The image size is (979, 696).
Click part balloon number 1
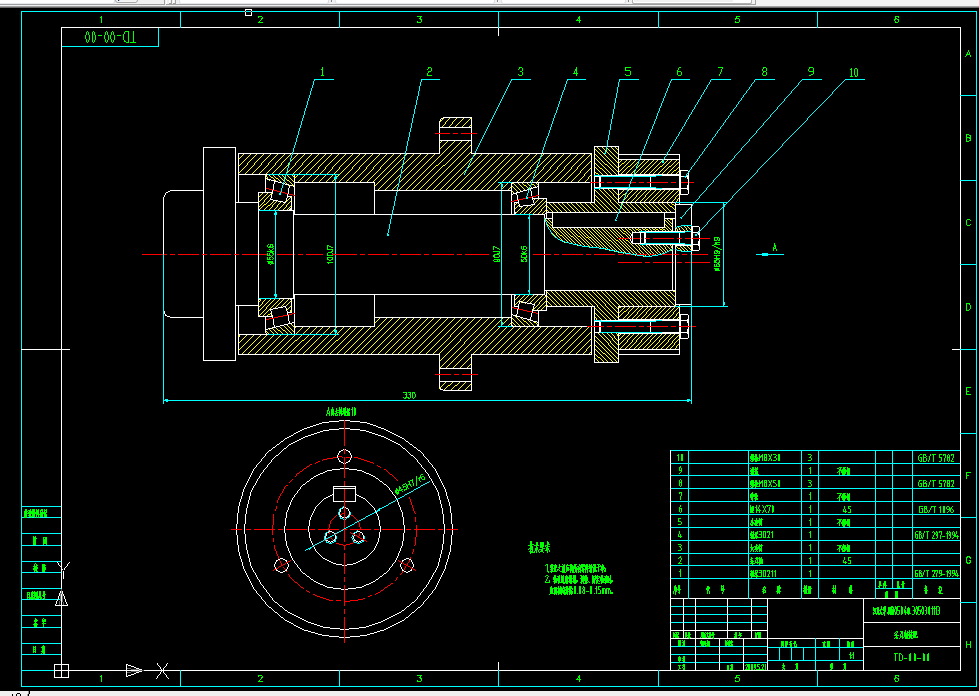click(322, 72)
